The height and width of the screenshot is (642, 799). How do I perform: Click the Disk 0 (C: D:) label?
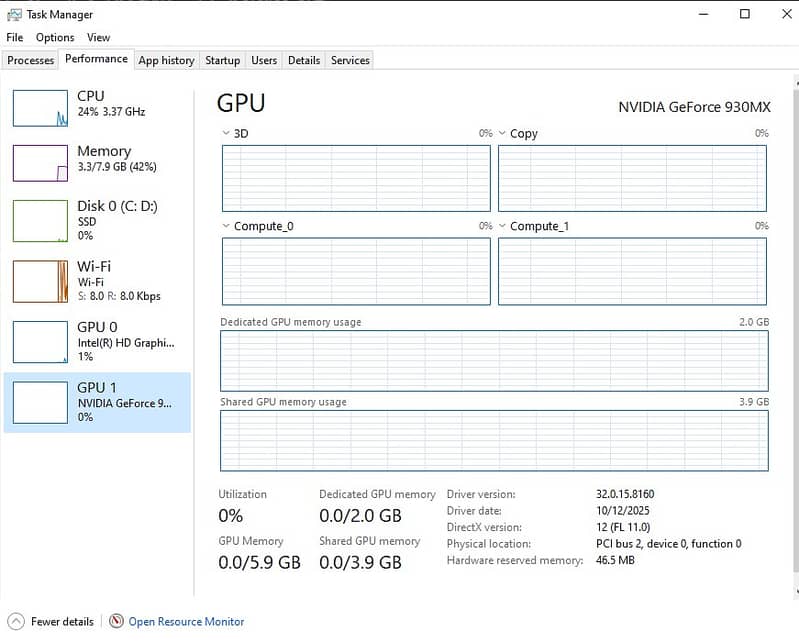pyautogui.click(x=117, y=206)
